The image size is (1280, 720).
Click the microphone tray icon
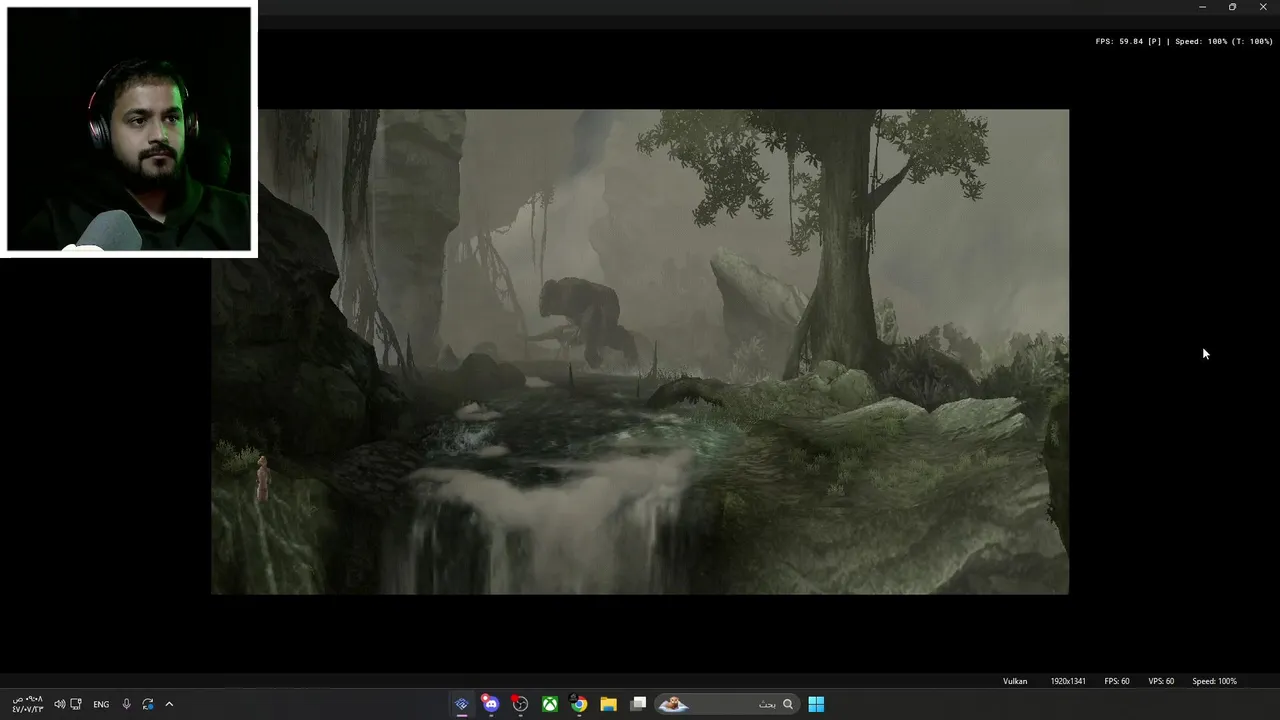click(x=126, y=704)
